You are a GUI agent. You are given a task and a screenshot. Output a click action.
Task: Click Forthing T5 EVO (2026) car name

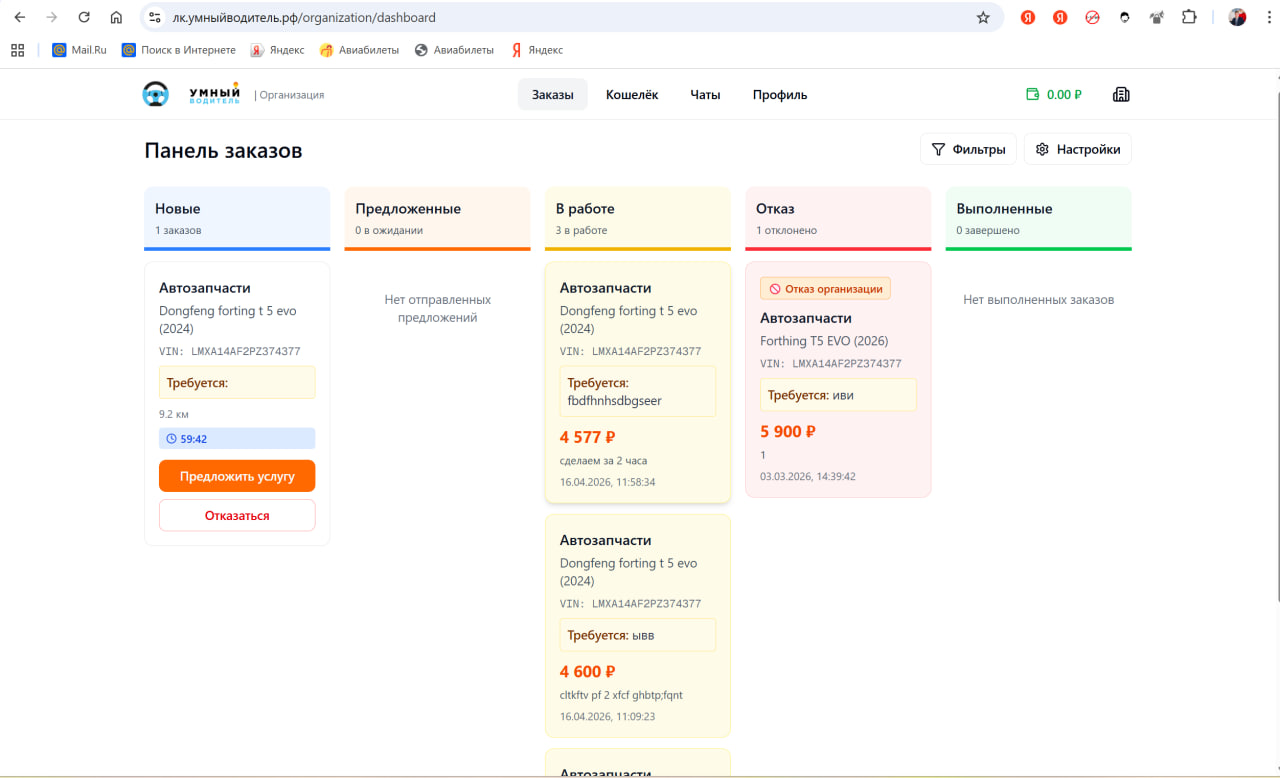(824, 341)
